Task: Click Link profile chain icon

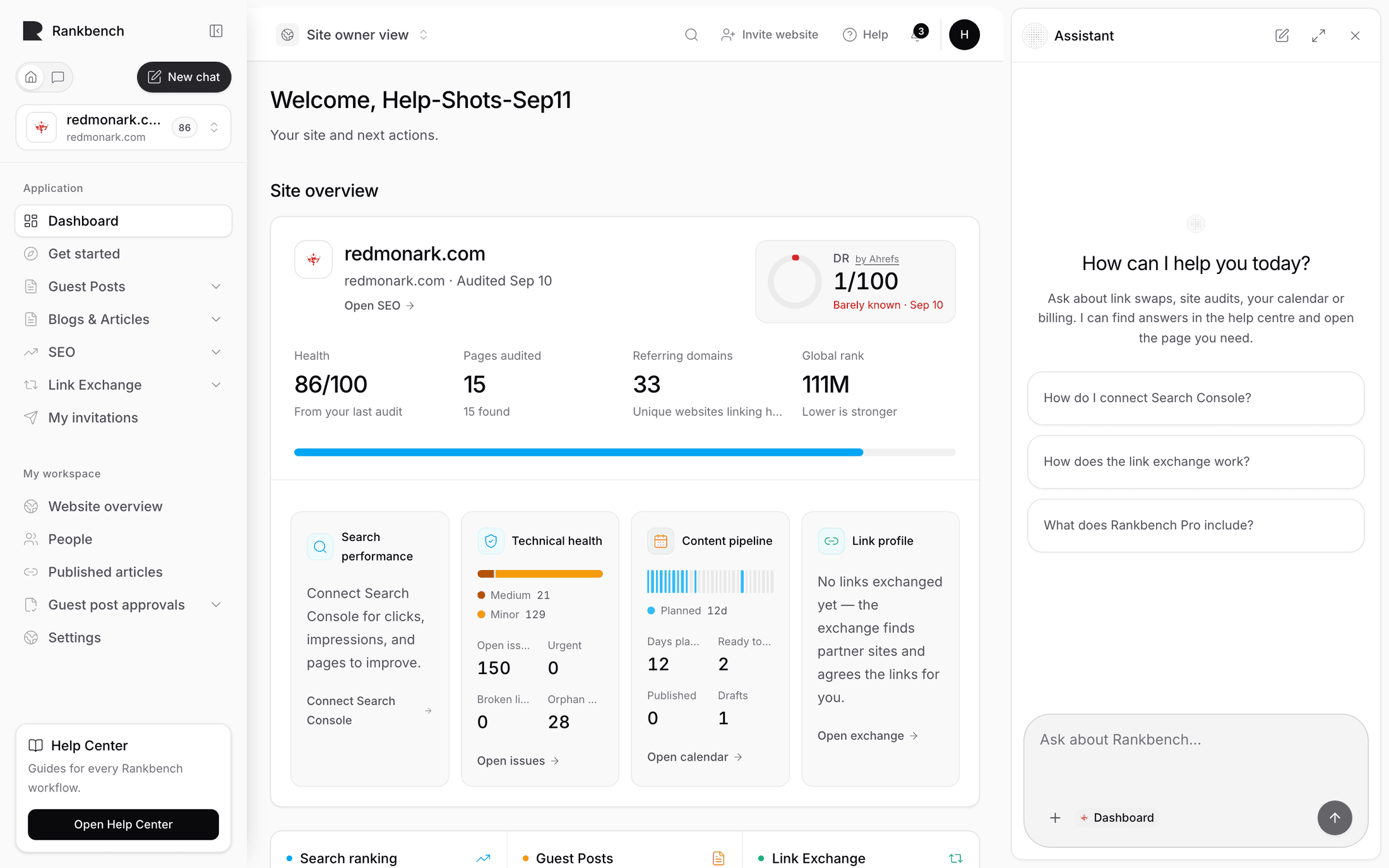Action: coord(831,541)
